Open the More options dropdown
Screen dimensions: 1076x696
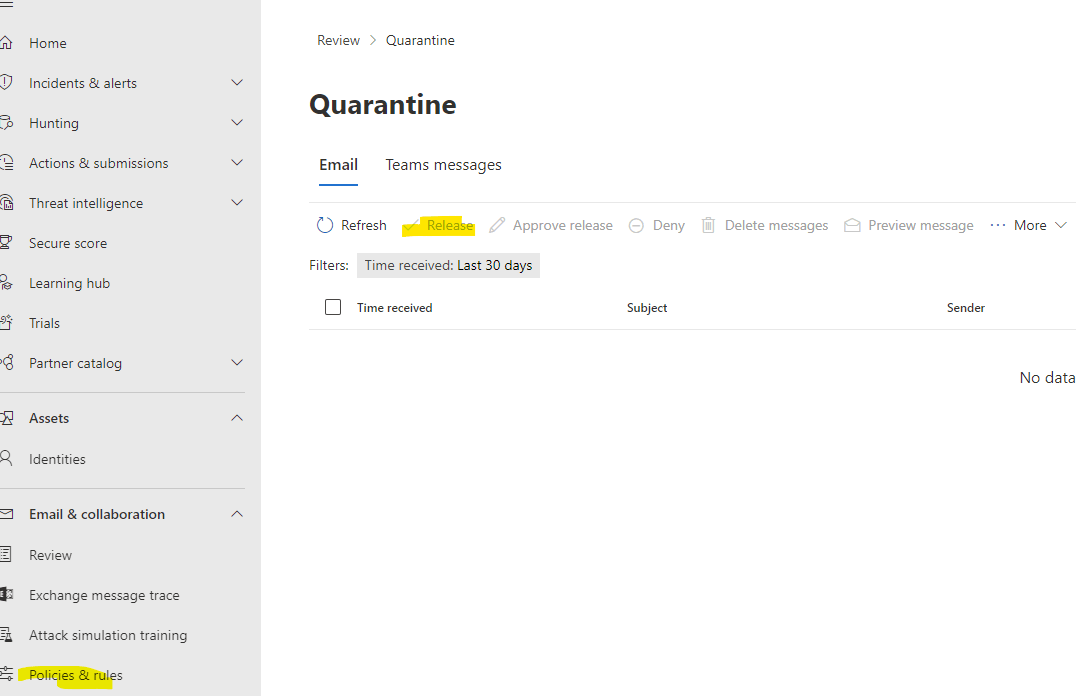click(1028, 224)
